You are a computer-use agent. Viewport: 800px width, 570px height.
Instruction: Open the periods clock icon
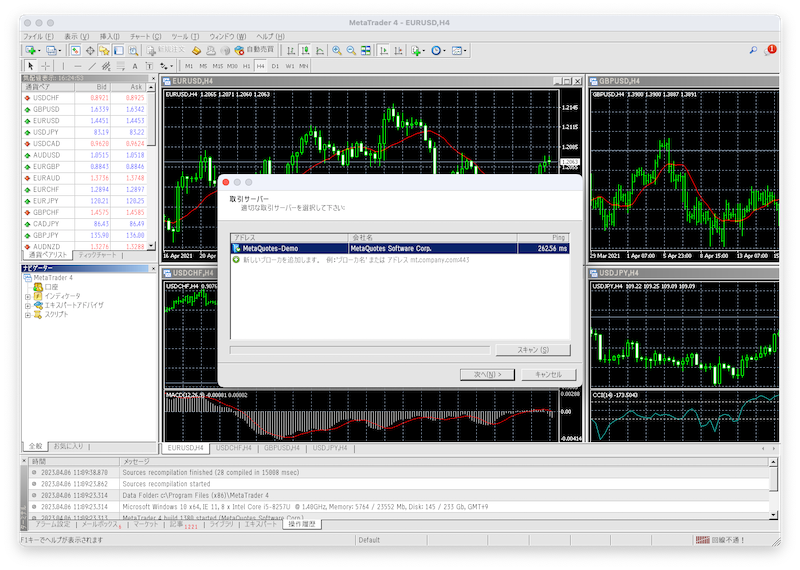pyautogui.click(x=438, y=50)
